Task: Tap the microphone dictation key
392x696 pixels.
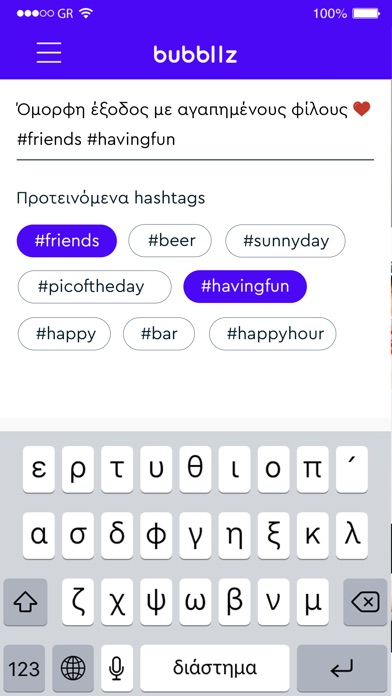Action: [117, 668]
